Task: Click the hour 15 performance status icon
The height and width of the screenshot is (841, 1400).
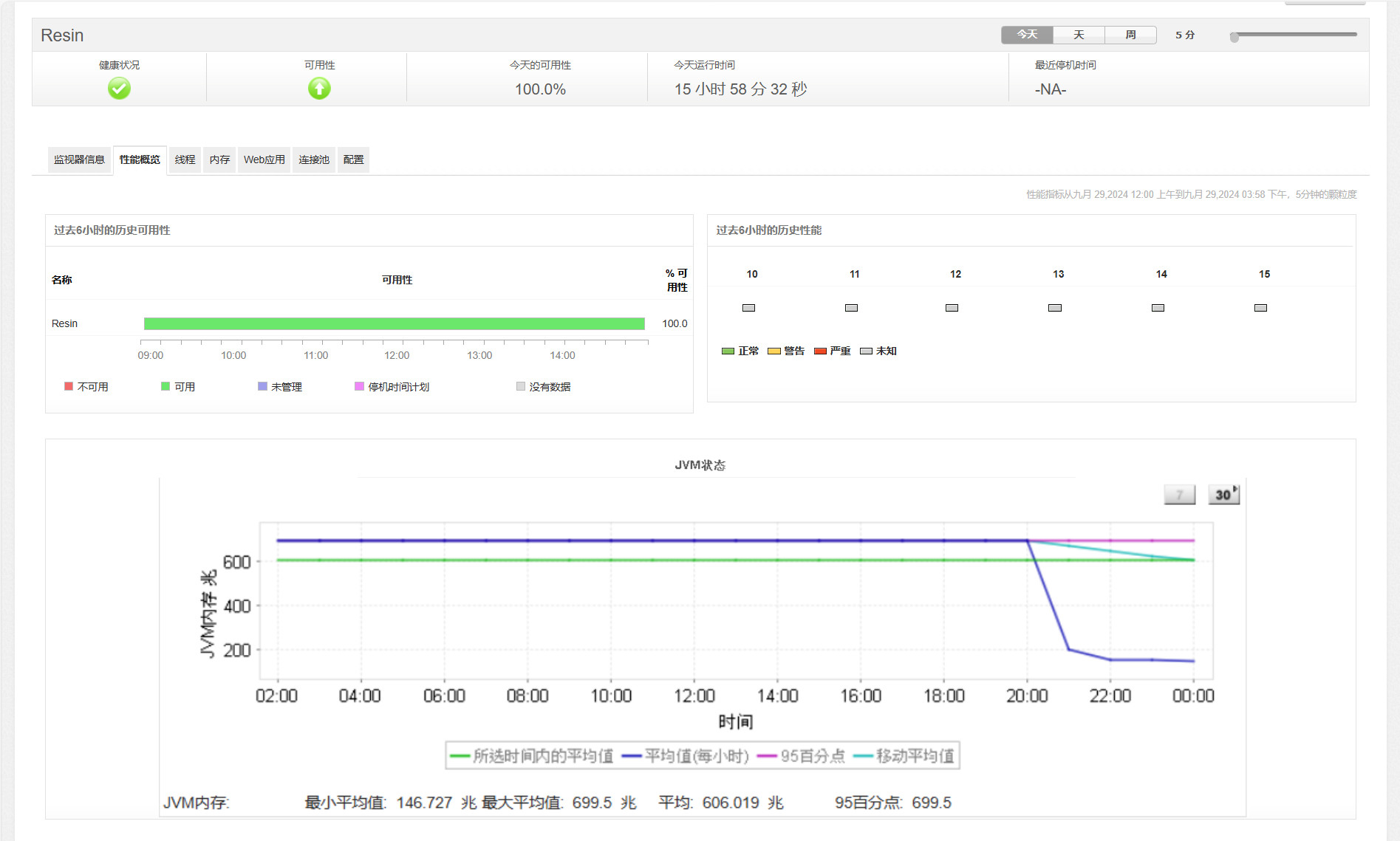Action: click(1260, 308)
